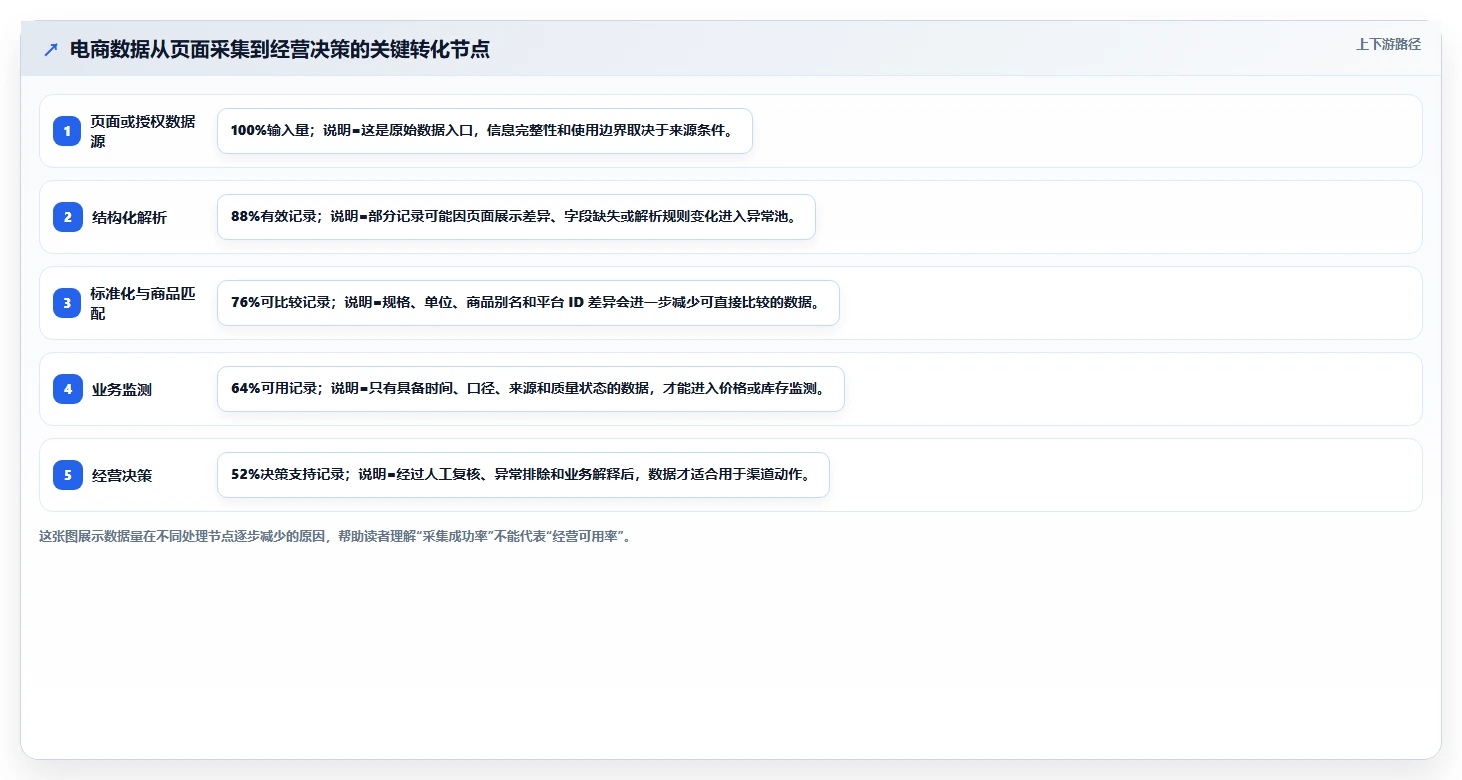Open the 76%可比较记录 description box
The width and height of the screenshot is (1462, 780).
(x=528, y=303)
